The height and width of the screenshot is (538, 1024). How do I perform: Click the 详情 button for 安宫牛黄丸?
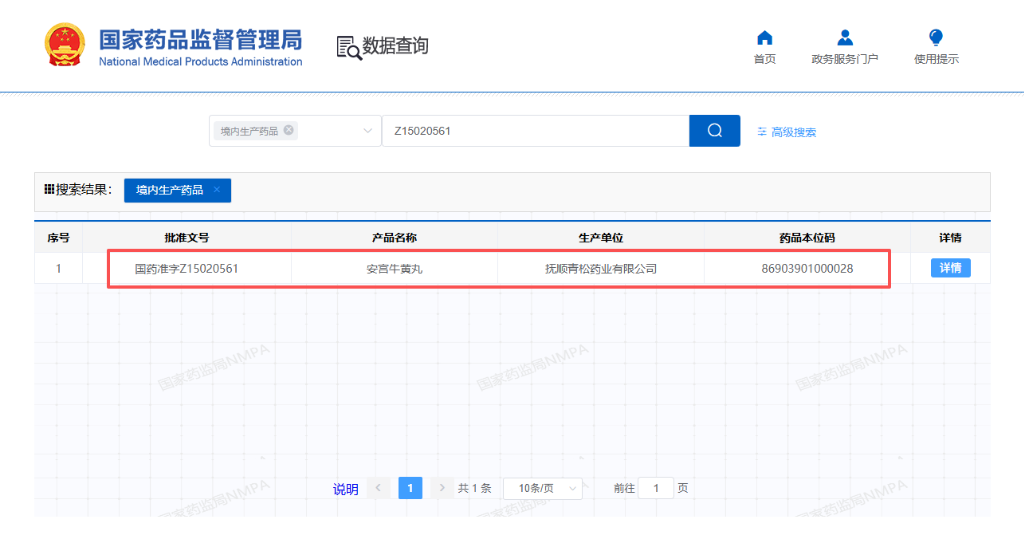[950, 268]
